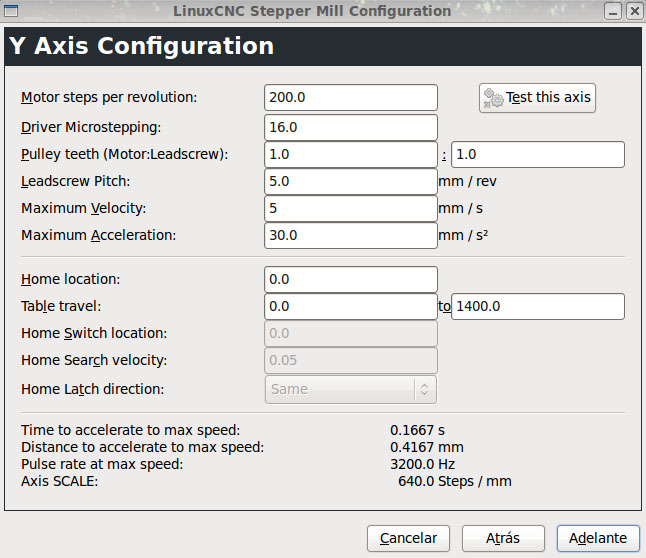Focus the Motor steps per revolution field

click(351, 98)
